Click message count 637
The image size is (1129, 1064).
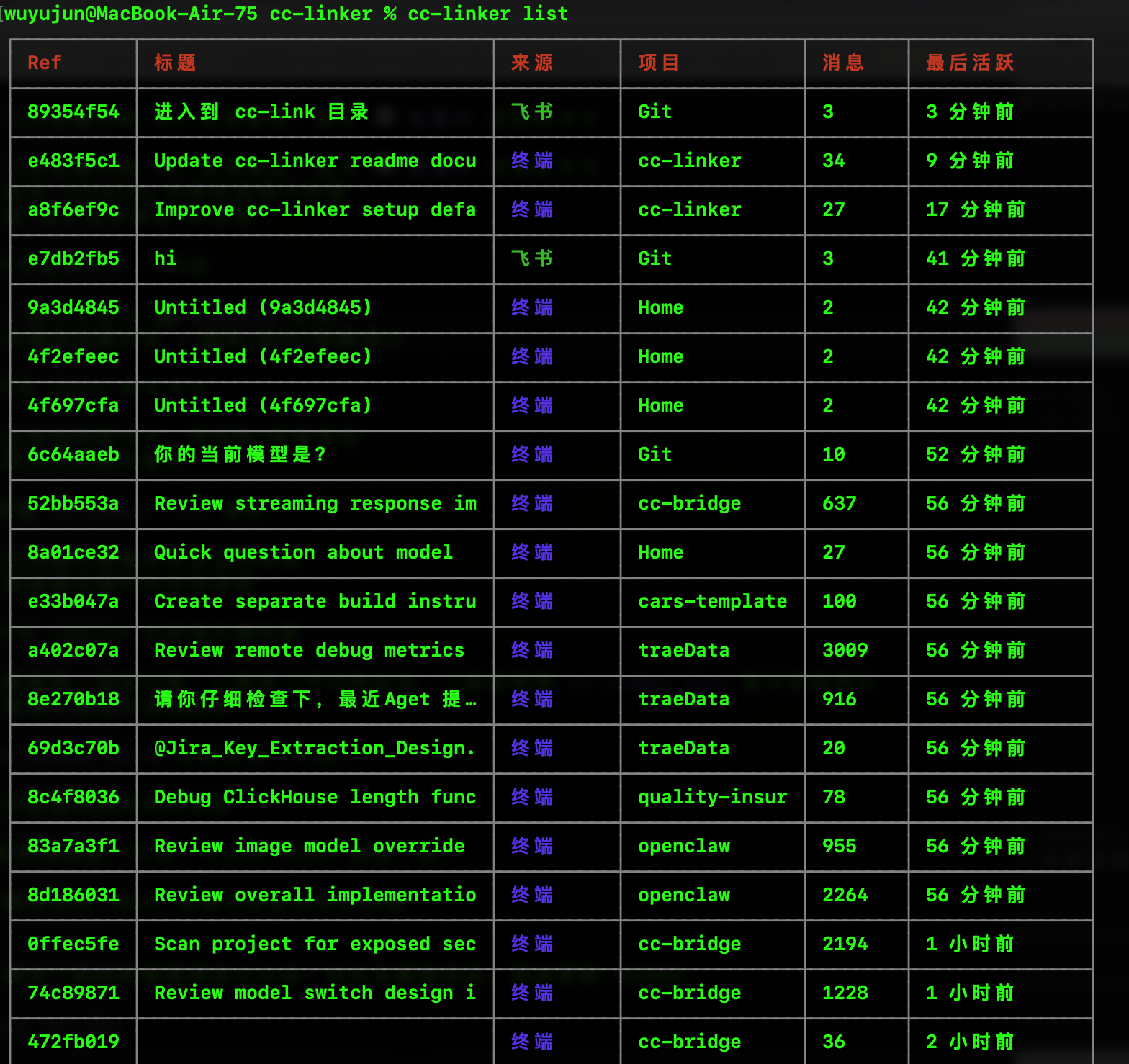839,504
